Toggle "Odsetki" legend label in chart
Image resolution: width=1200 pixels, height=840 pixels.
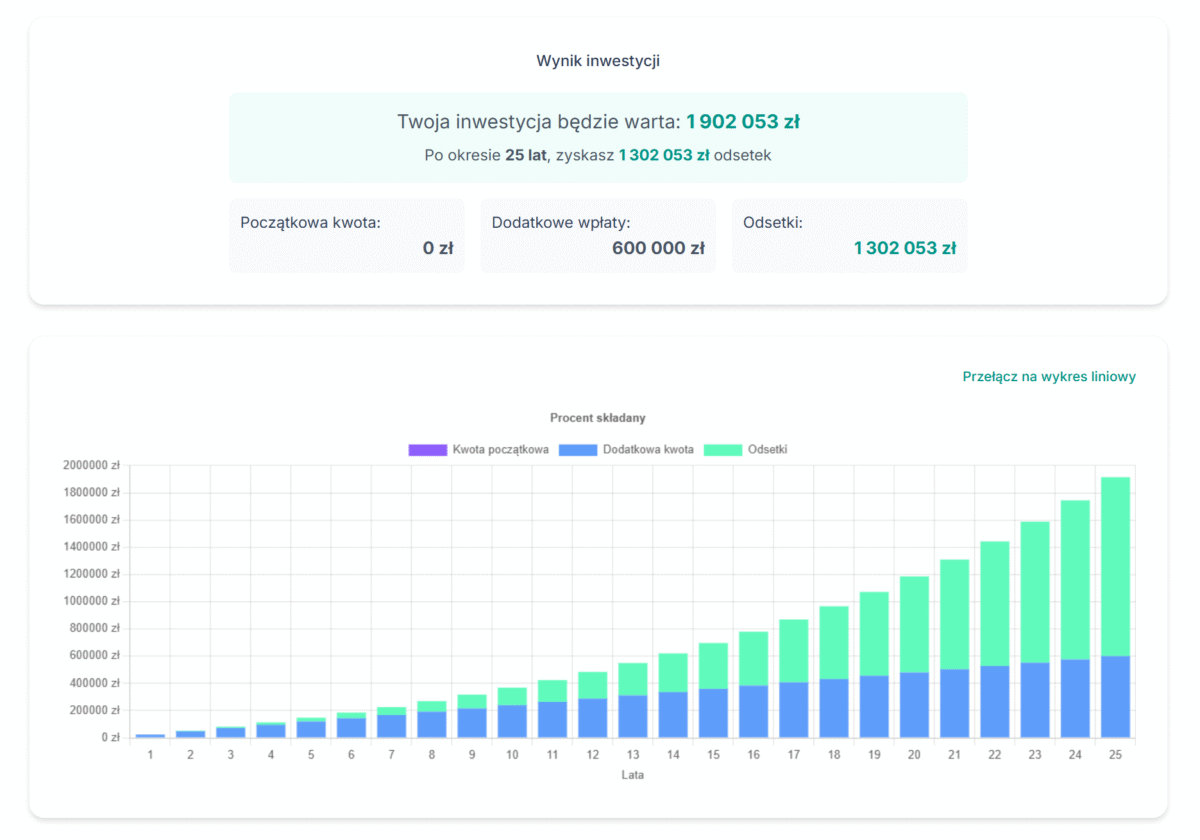point(767,450)
